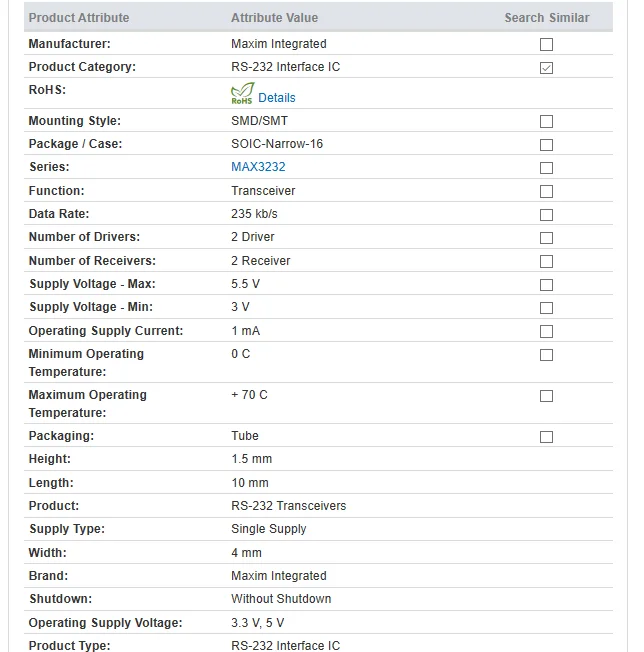Select the Series MAX3232 checkbox
Image resolution: width=644 pixels, height=652 pixels.
(x=546, y=168)
